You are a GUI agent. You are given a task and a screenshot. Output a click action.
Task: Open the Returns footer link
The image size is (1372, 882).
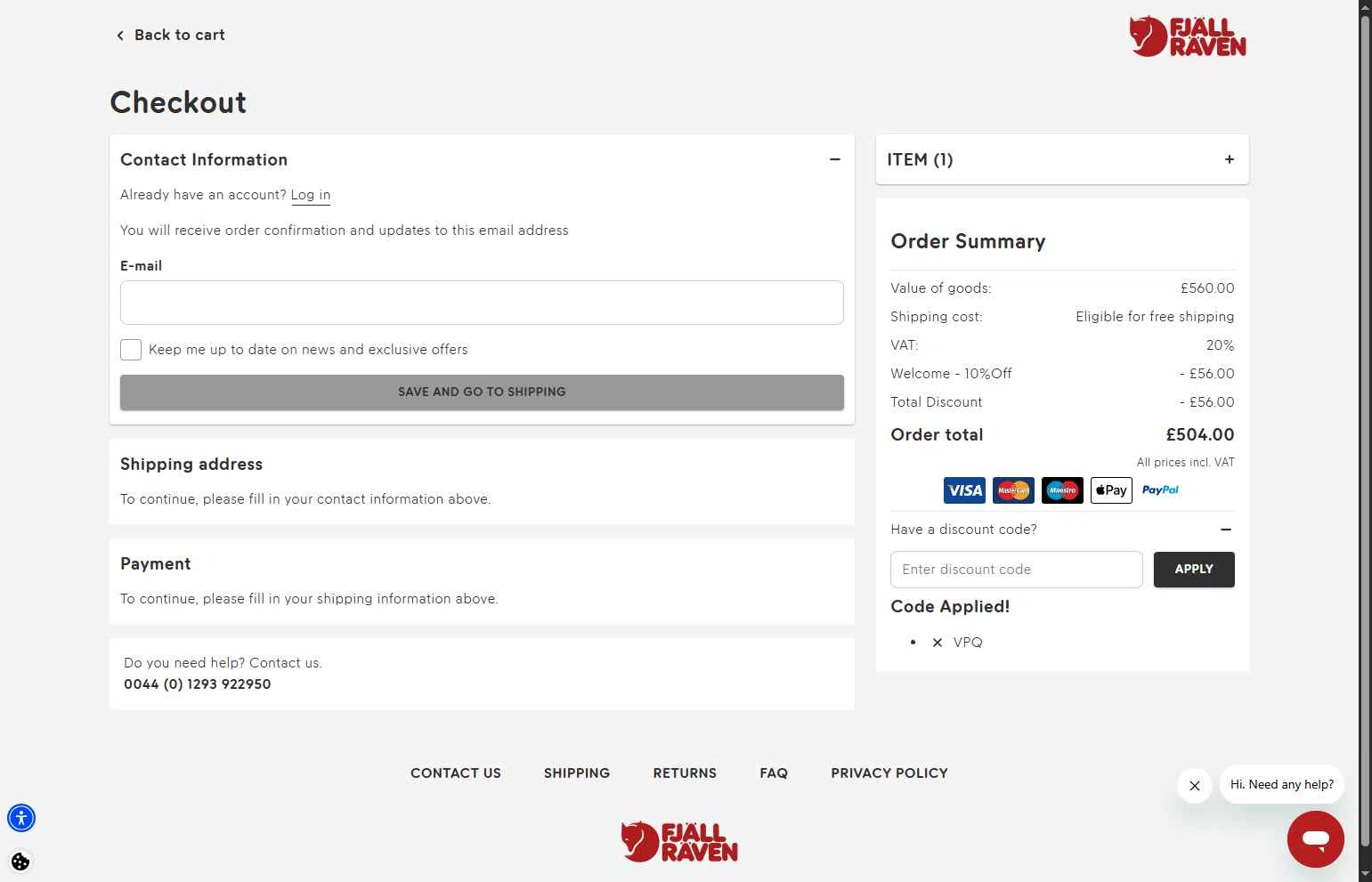685,773
